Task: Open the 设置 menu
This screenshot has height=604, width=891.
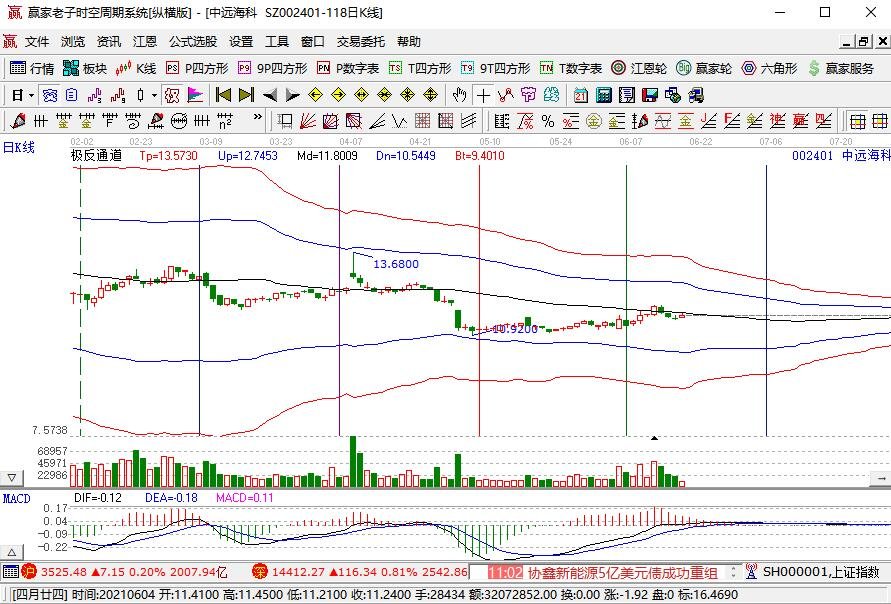Action: coord(241,41)
